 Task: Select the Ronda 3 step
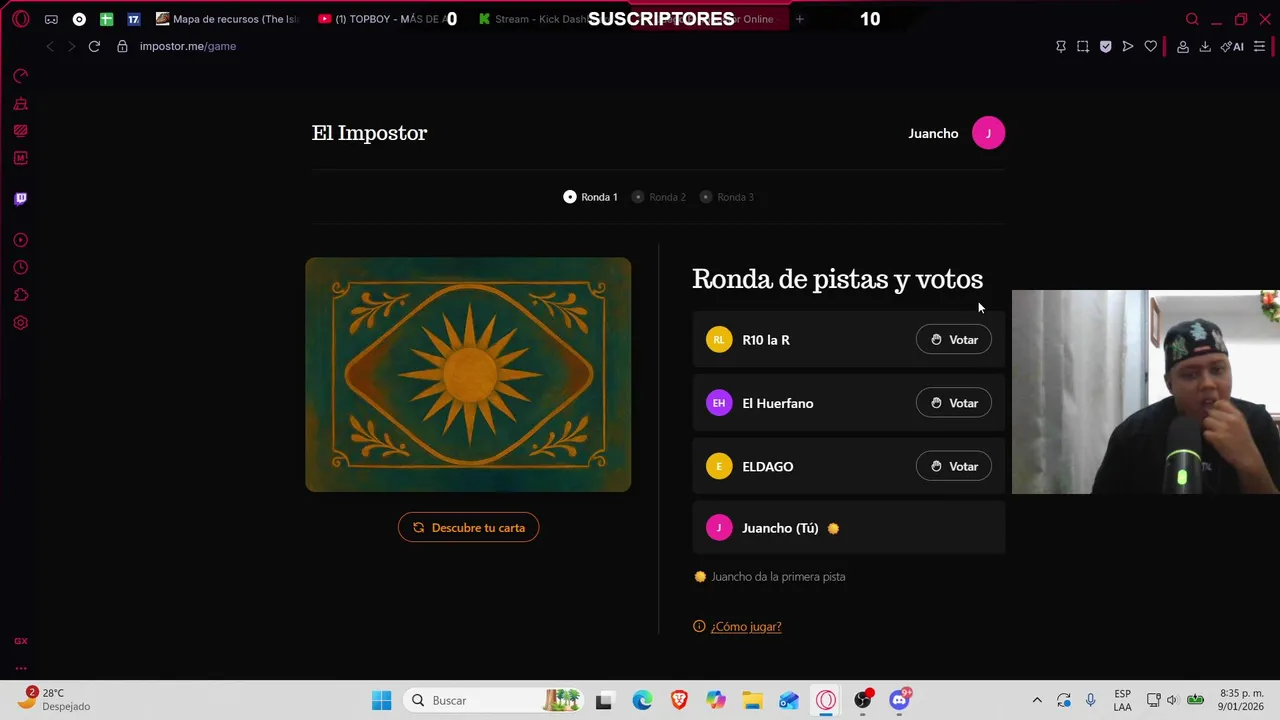[727, 197]
